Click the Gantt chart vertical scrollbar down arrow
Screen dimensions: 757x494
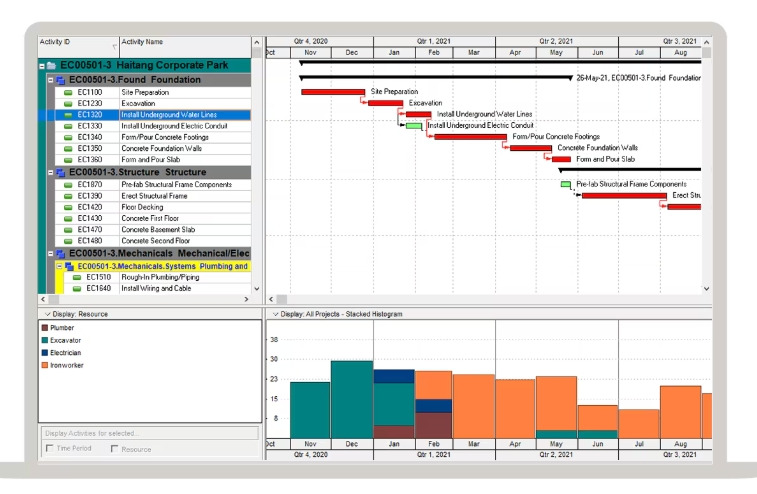click(x=706, y=288)
